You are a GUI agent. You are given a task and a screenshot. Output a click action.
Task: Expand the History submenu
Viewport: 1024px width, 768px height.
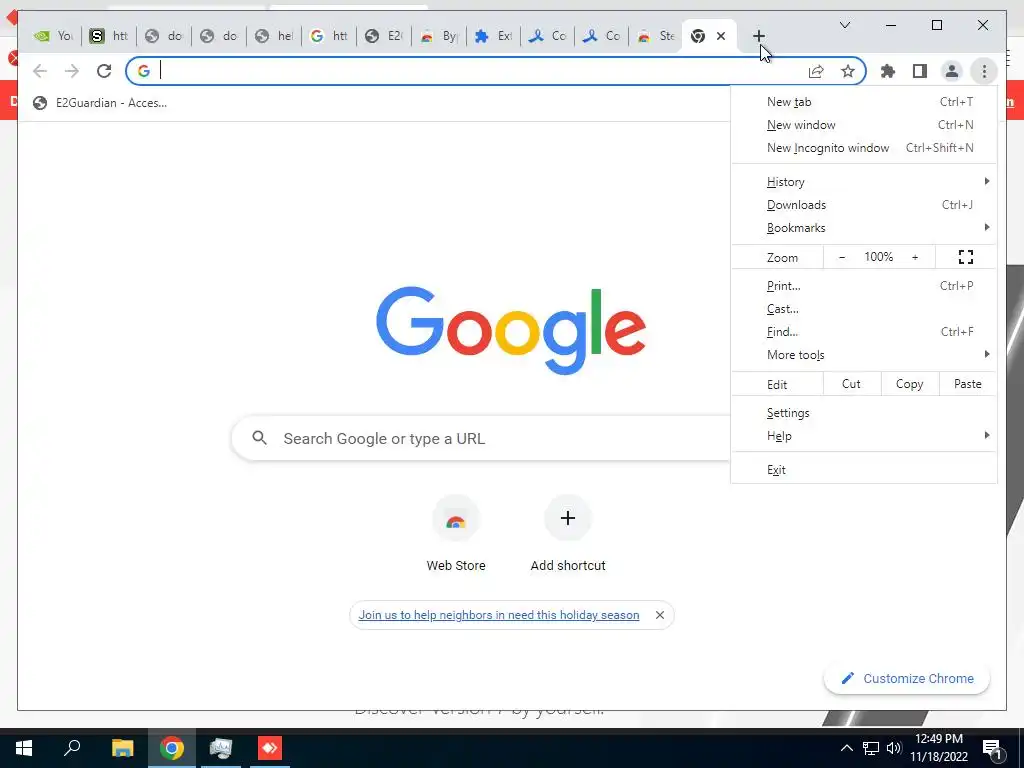coord(863,182)
